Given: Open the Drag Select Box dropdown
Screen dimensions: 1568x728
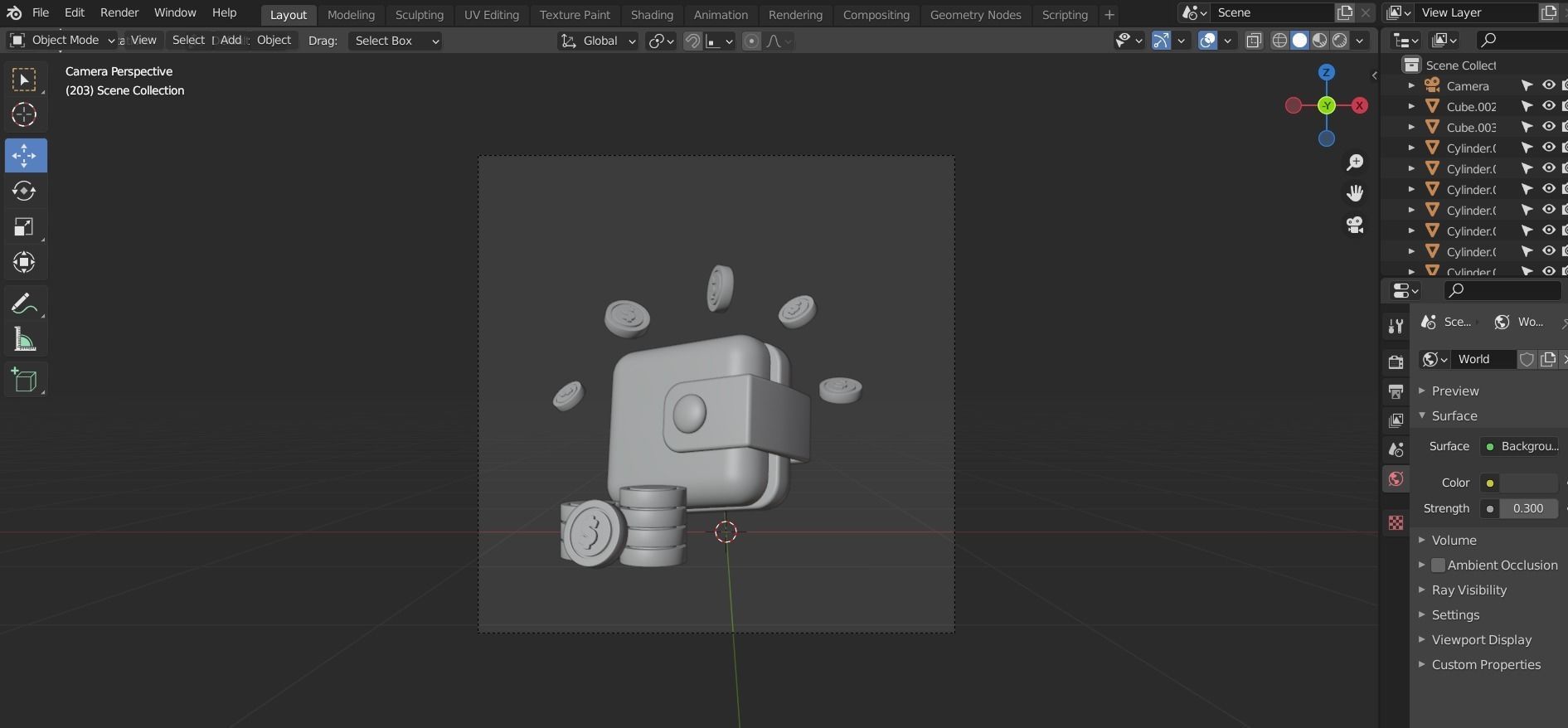Looking at the screenshot, I should point(396,41).
